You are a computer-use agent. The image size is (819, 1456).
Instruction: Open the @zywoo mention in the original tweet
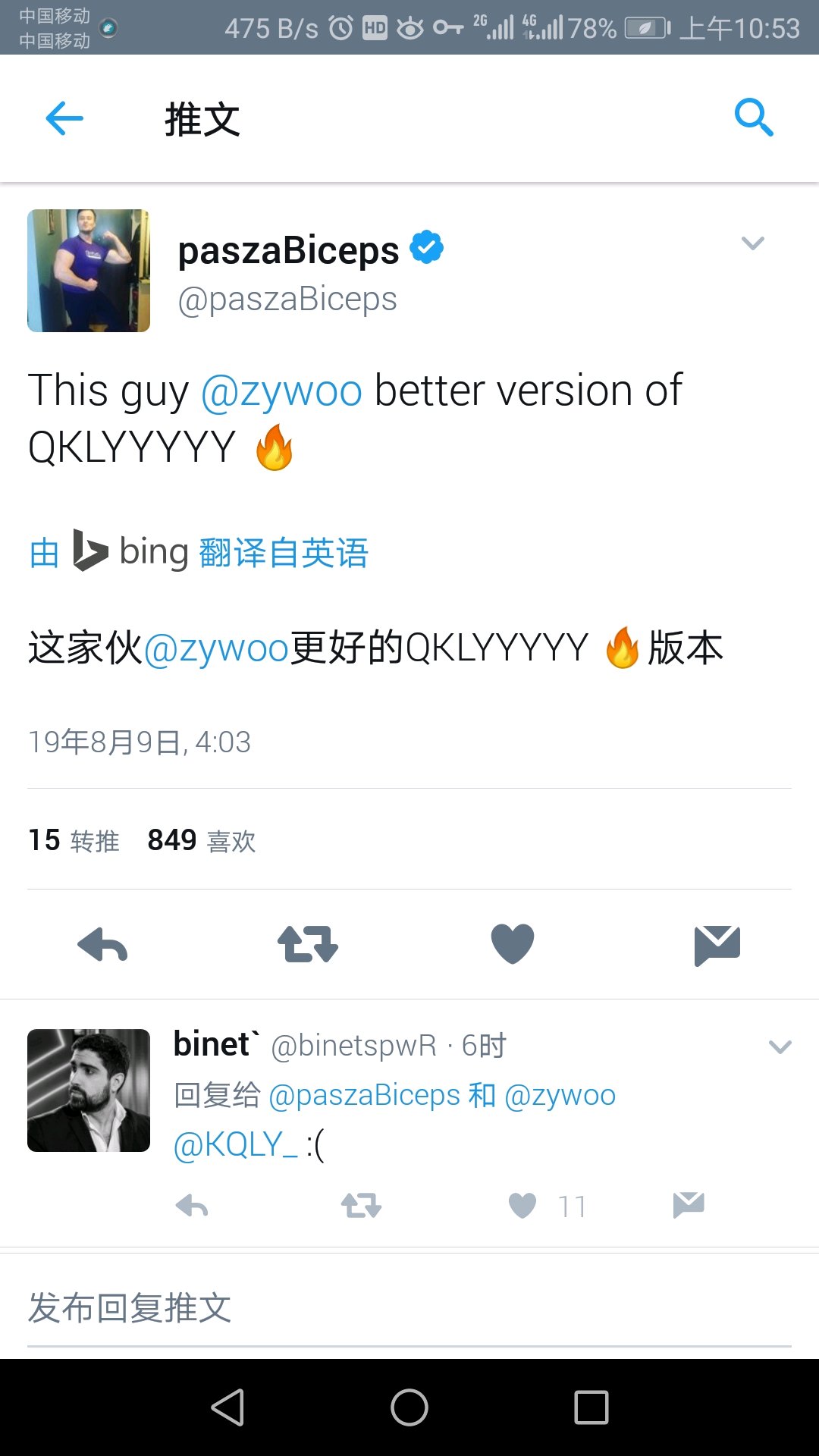click(x=281, y=391)
